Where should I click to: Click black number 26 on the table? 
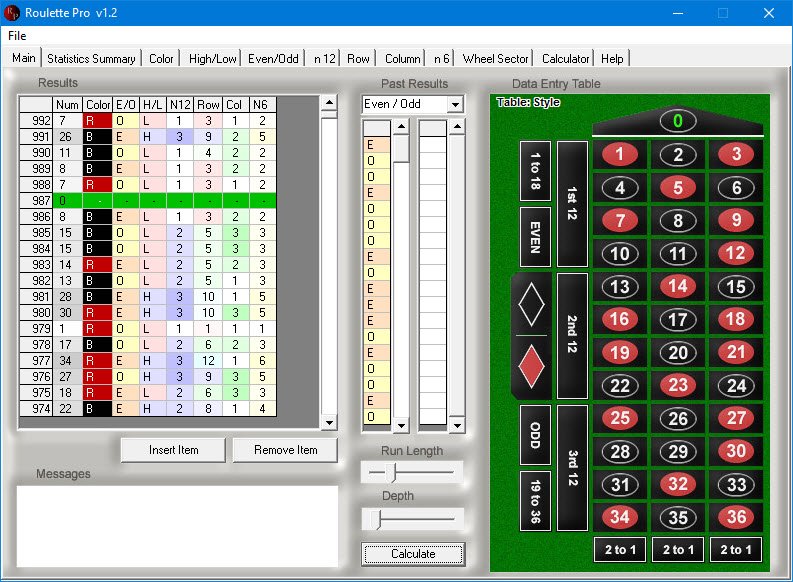tap(678, 418)
